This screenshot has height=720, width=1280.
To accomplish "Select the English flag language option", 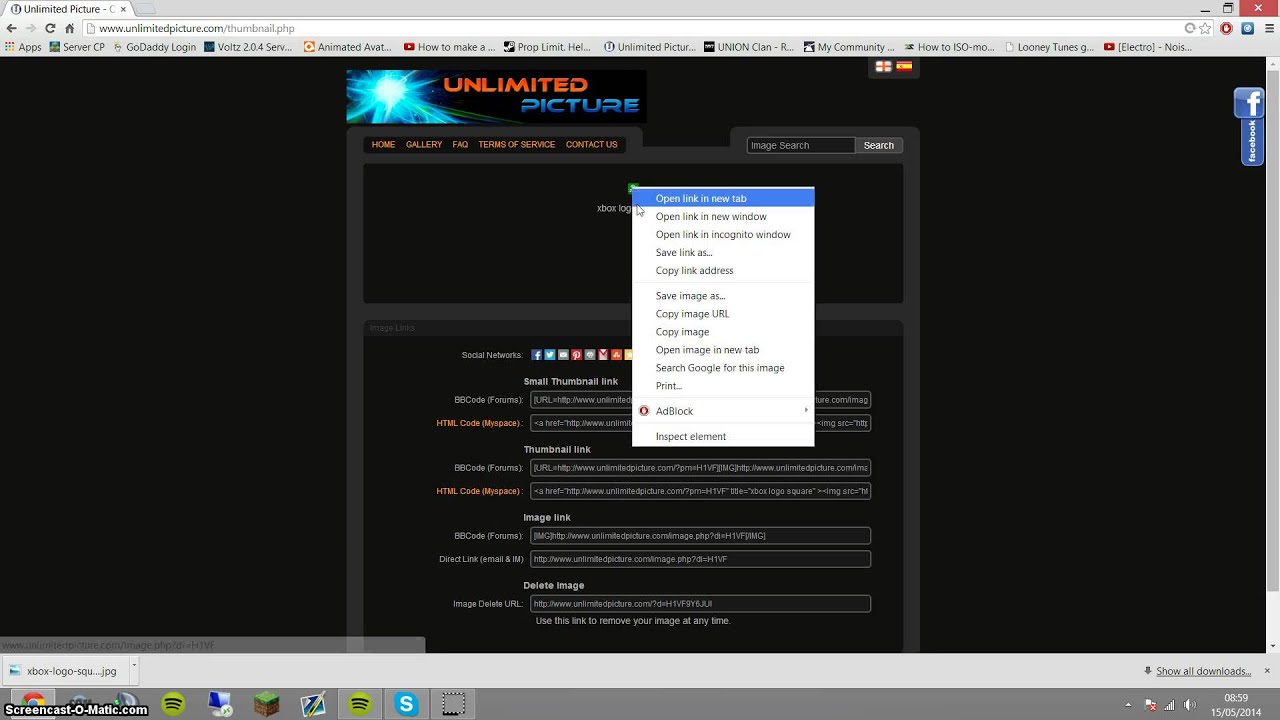I will point(883,66).
